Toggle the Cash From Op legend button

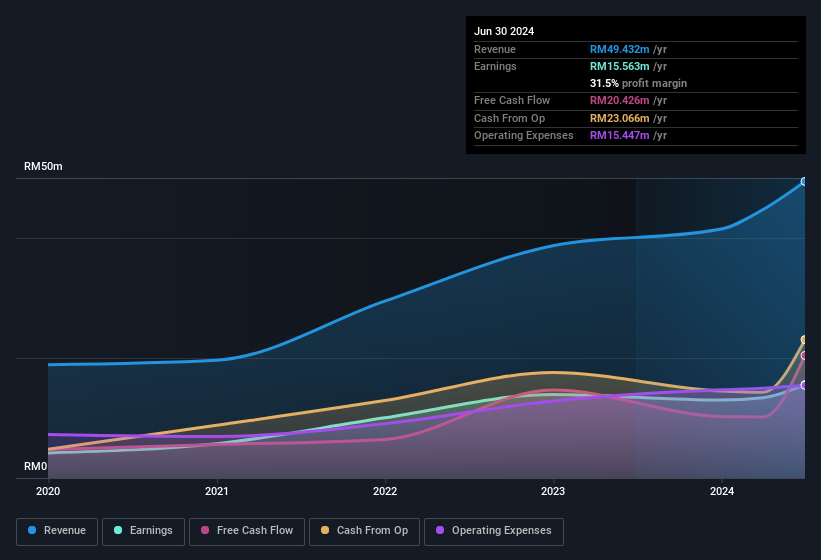click(x=364, y=531)
